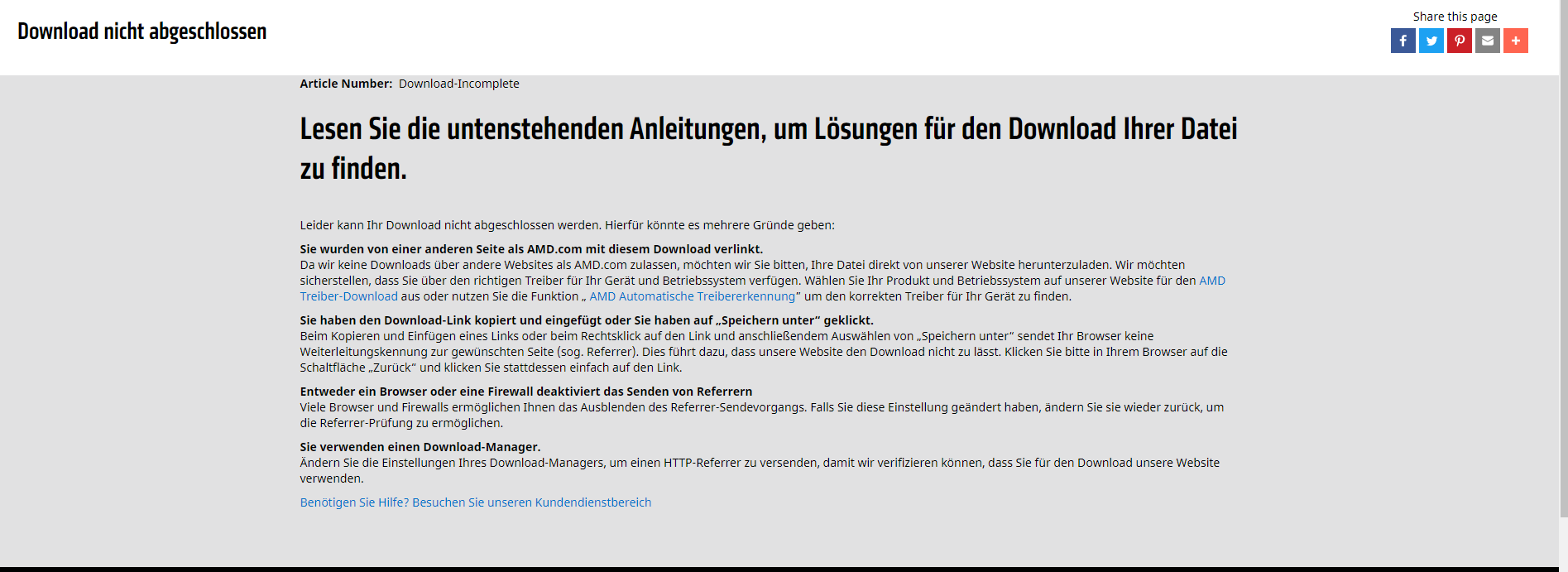Screen dimensions: 1568x572
Task: Click 'Sie wurden von einer anderen Seite' heading
Action: pyautogui.click(x=531, y=249)
